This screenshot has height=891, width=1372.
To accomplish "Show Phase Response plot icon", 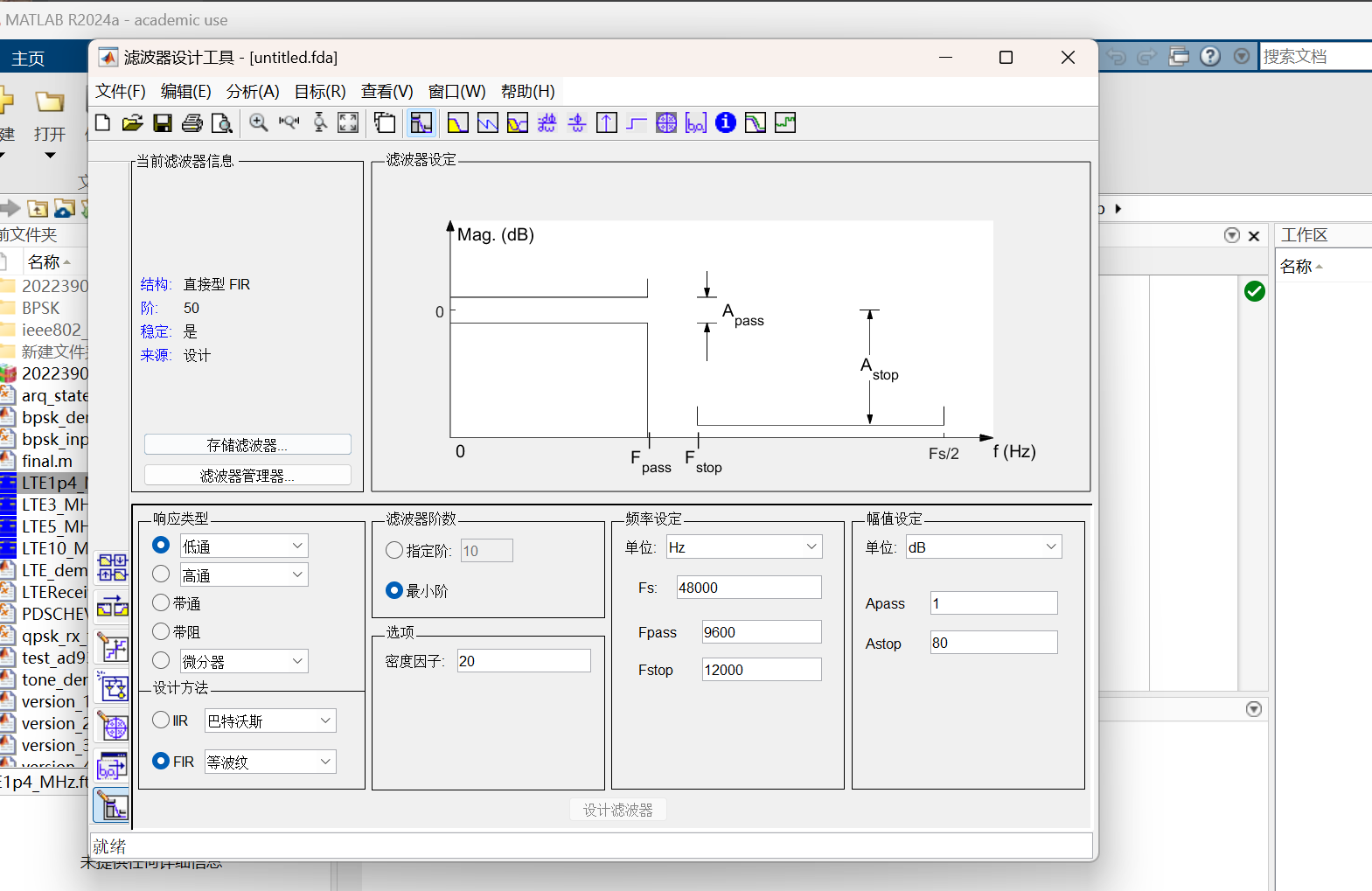I will 488,123.
